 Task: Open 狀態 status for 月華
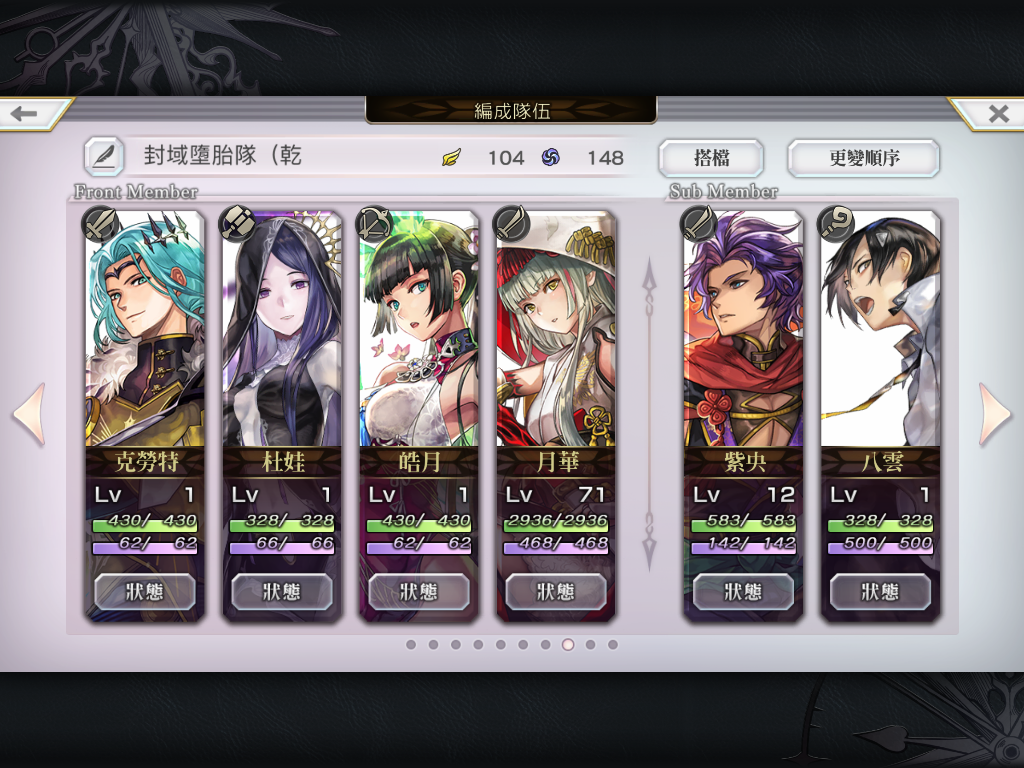tap(556, 592)
